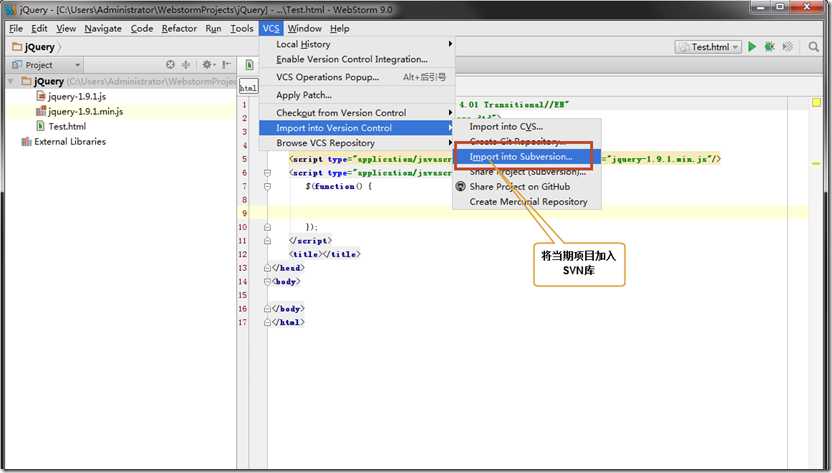Open the Help menu

340,29
